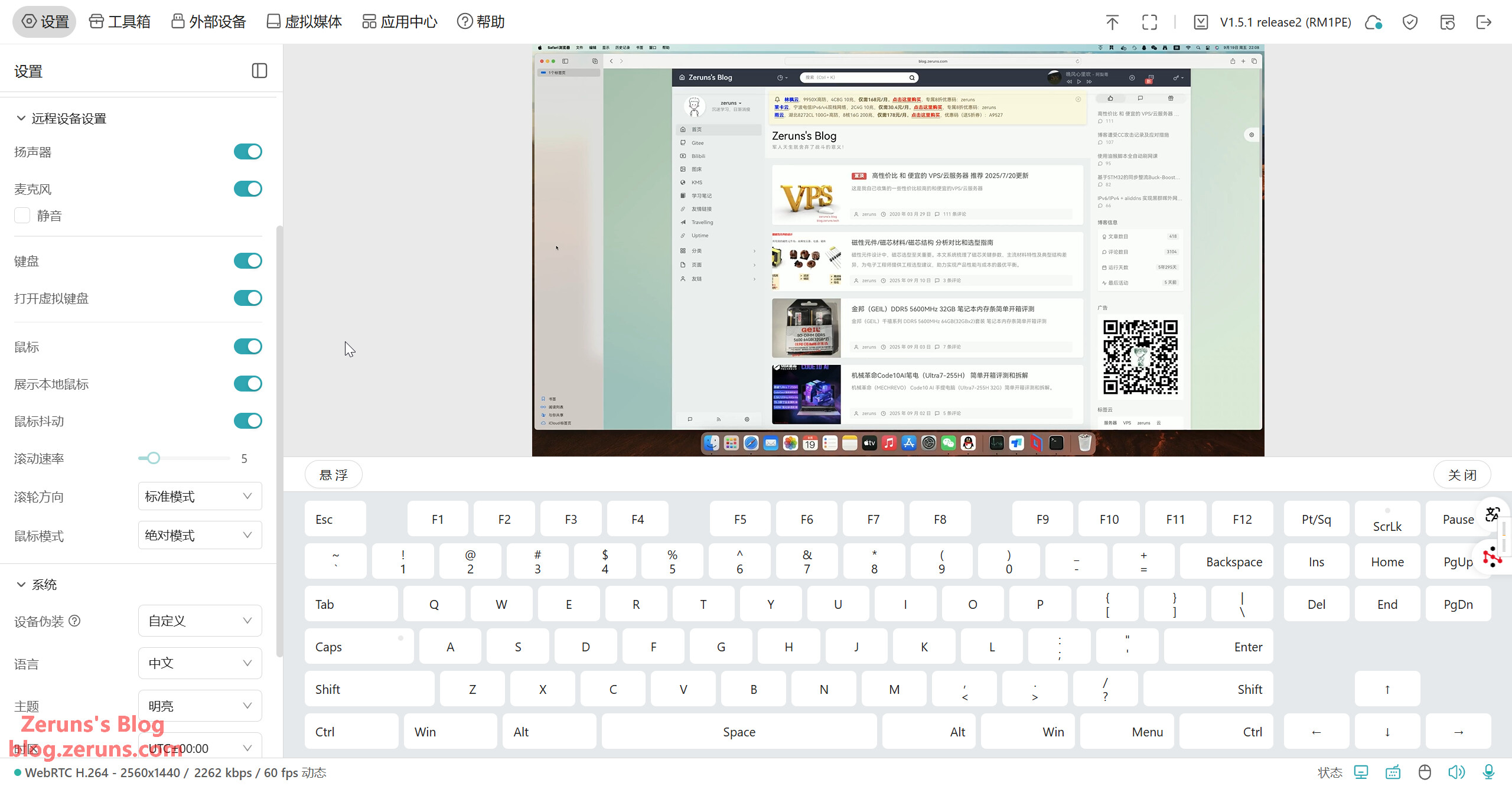
Task: Open the 工具箱 menu
Action: 120,22
